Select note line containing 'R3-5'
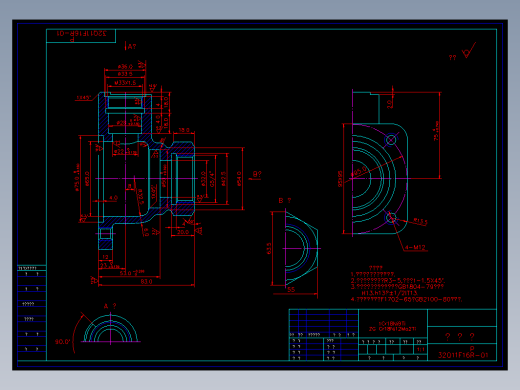 click(397, 281)
